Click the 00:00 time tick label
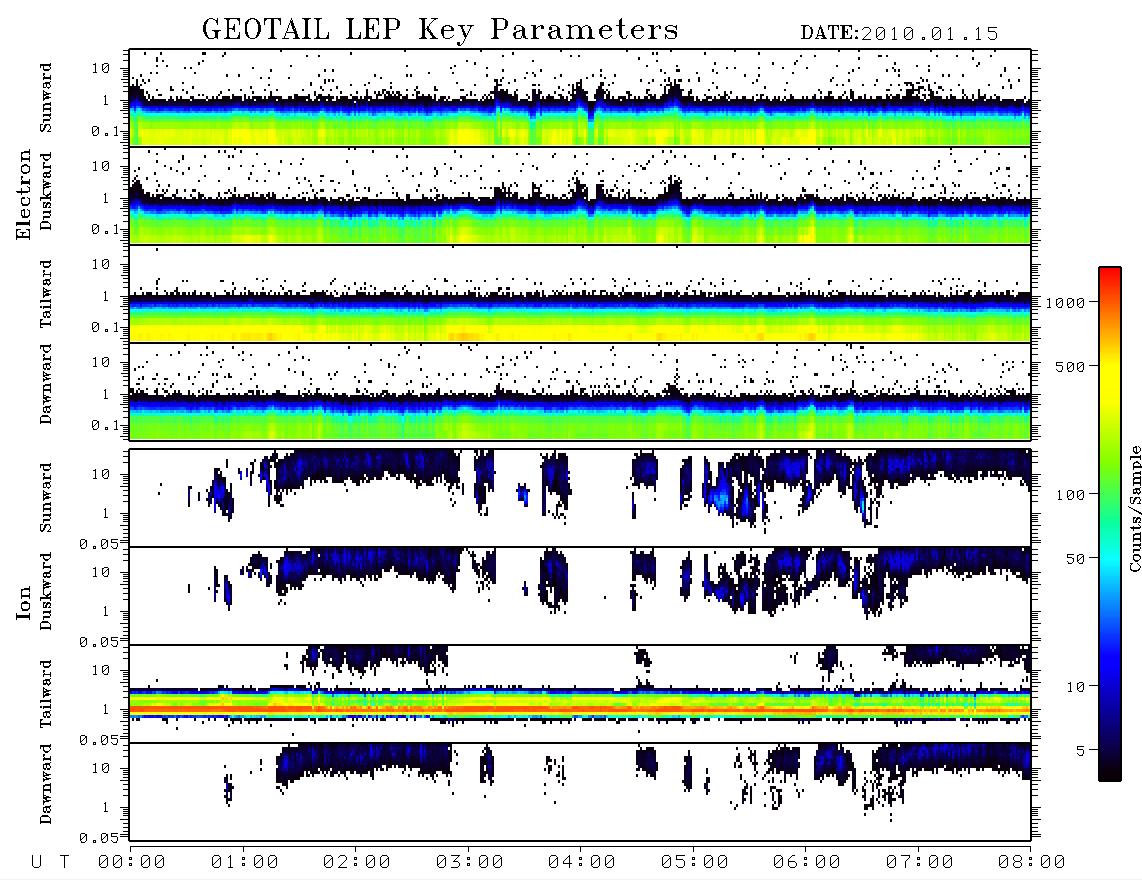 click(x=132, y=863)
